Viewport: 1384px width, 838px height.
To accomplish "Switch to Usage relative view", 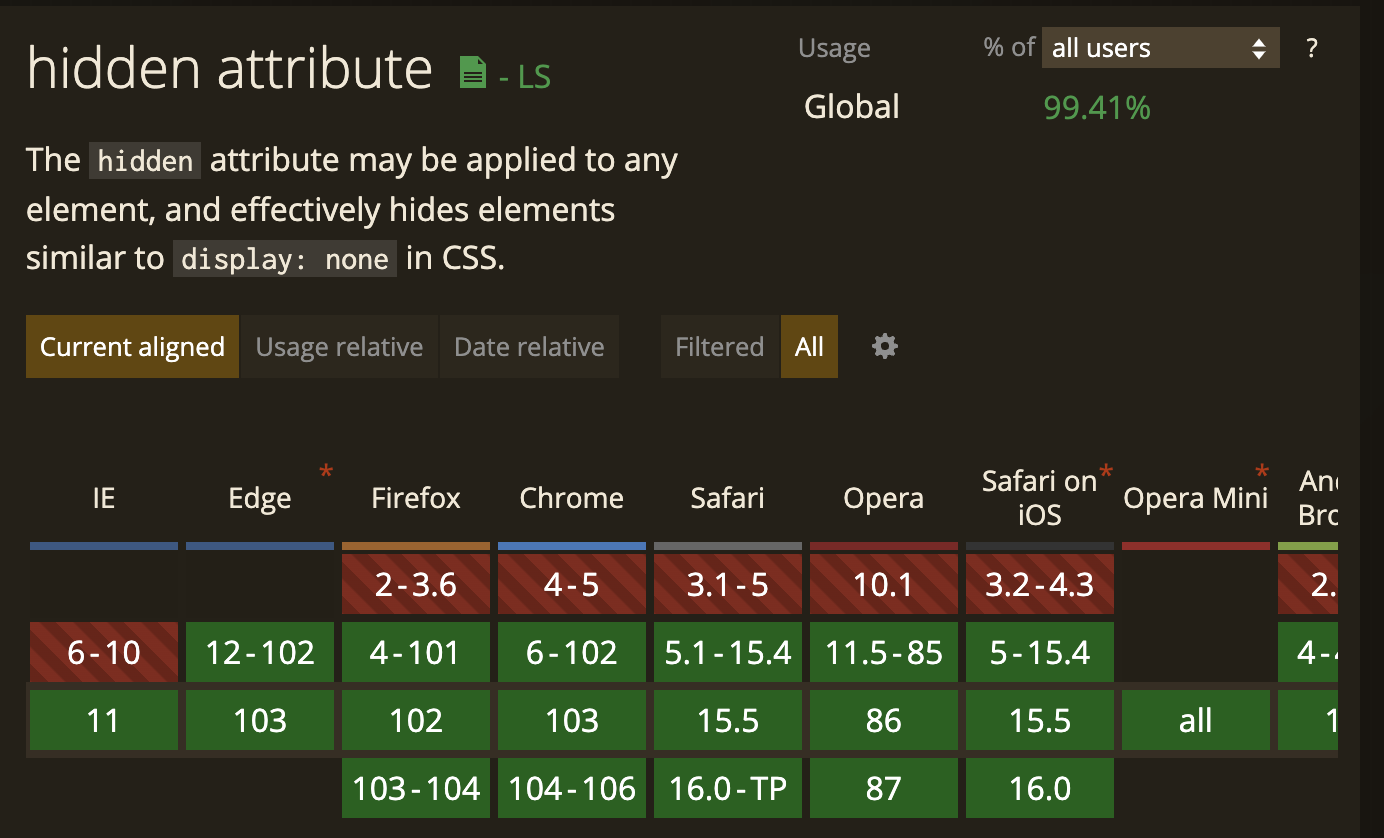I will tap(339, 347).
